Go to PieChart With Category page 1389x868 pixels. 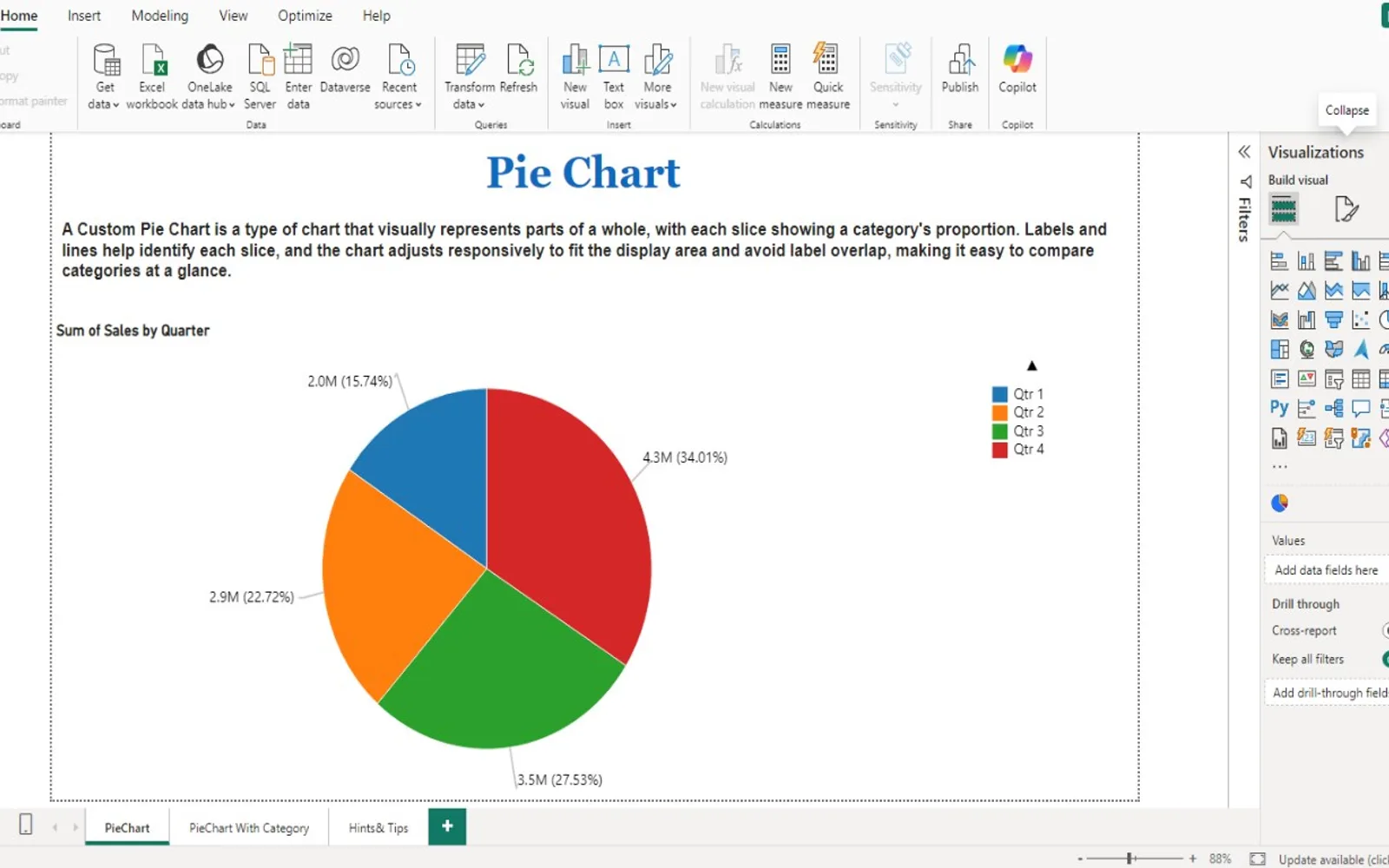[x=249, y=828]
